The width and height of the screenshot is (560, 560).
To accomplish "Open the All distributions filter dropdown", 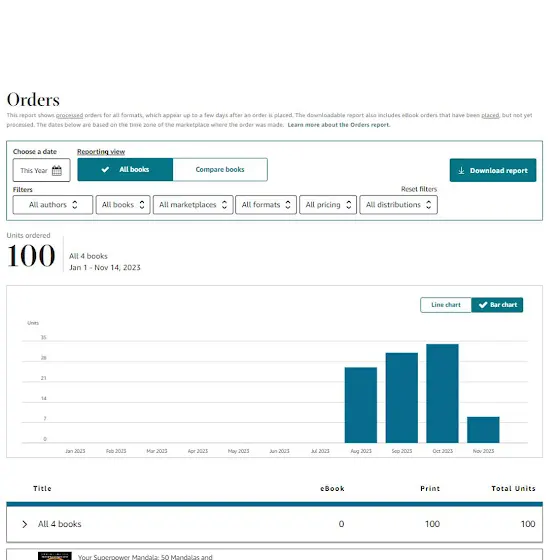I will (399, 205).
